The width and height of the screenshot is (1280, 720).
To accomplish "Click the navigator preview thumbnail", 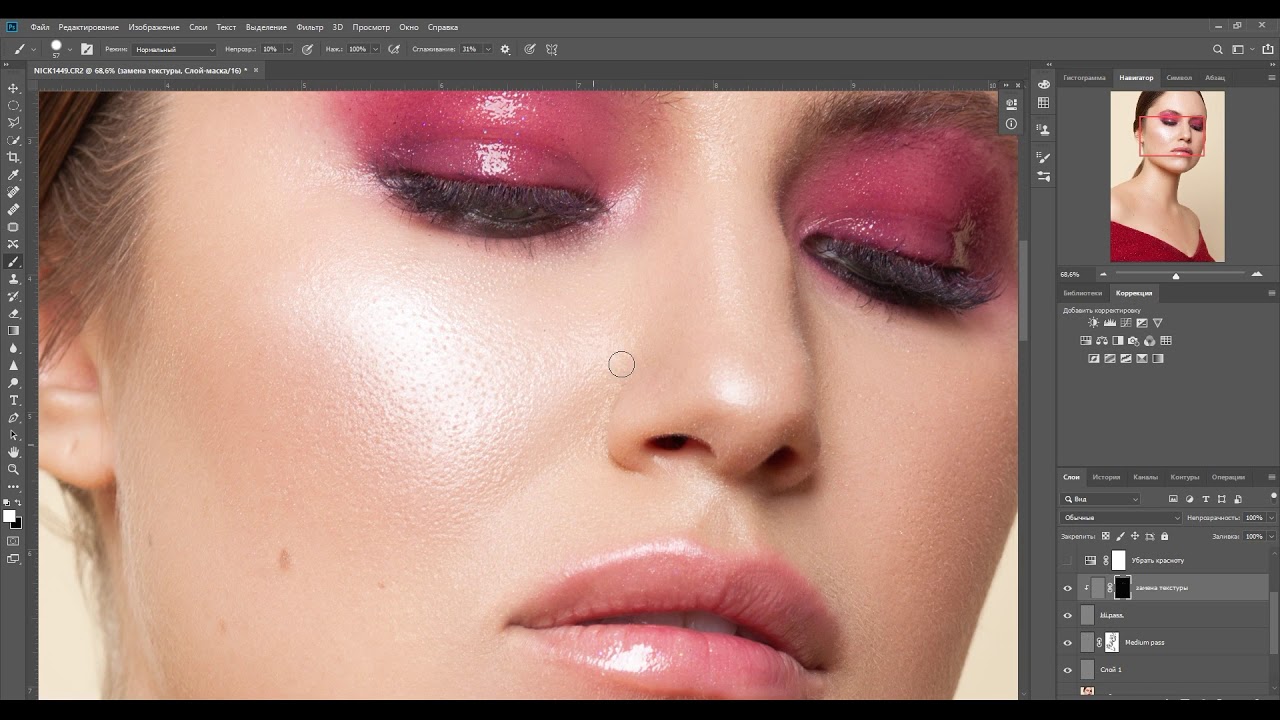I will [1167, 177].
